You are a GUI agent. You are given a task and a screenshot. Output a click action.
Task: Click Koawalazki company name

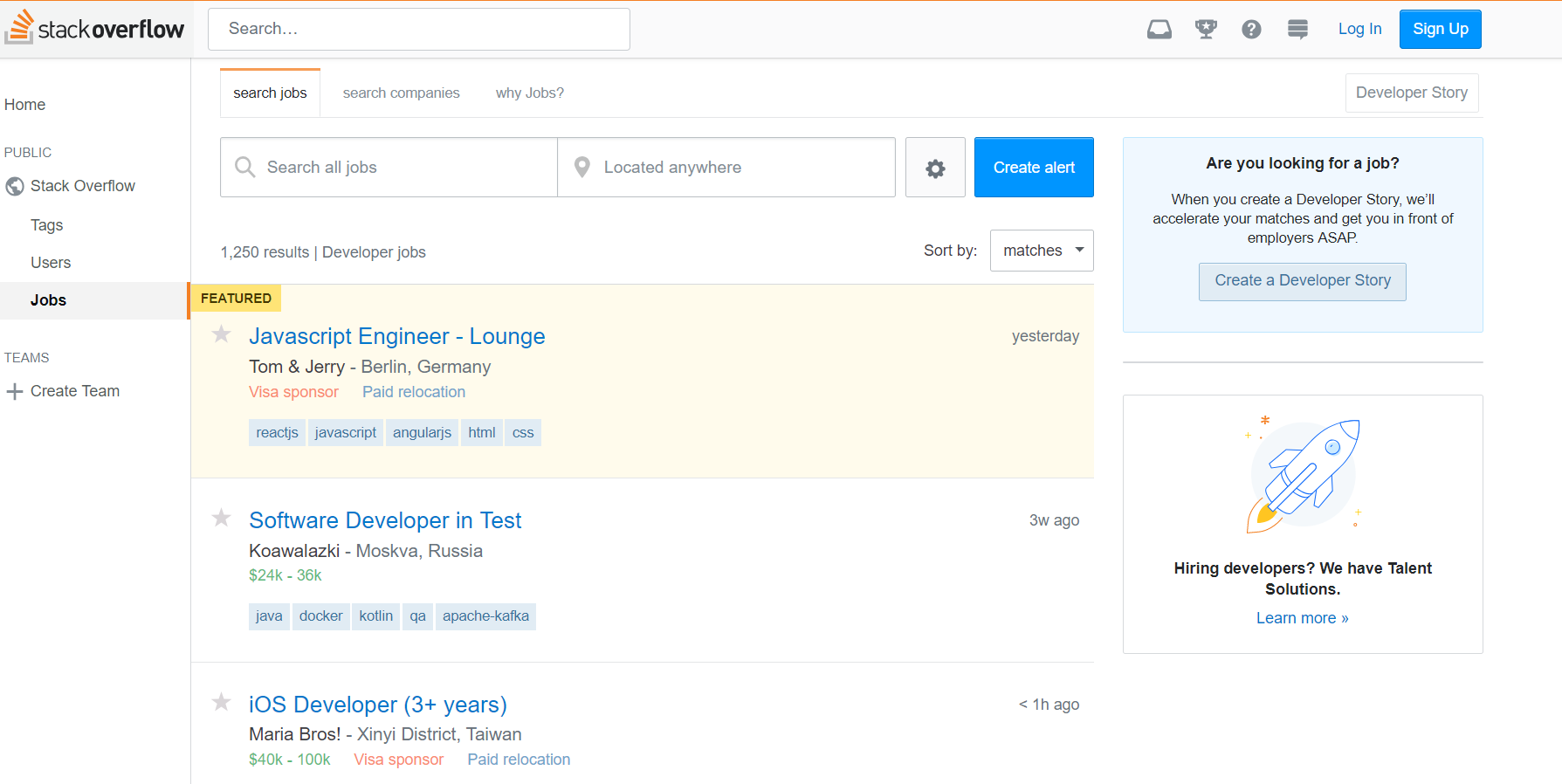click(294, 551)
